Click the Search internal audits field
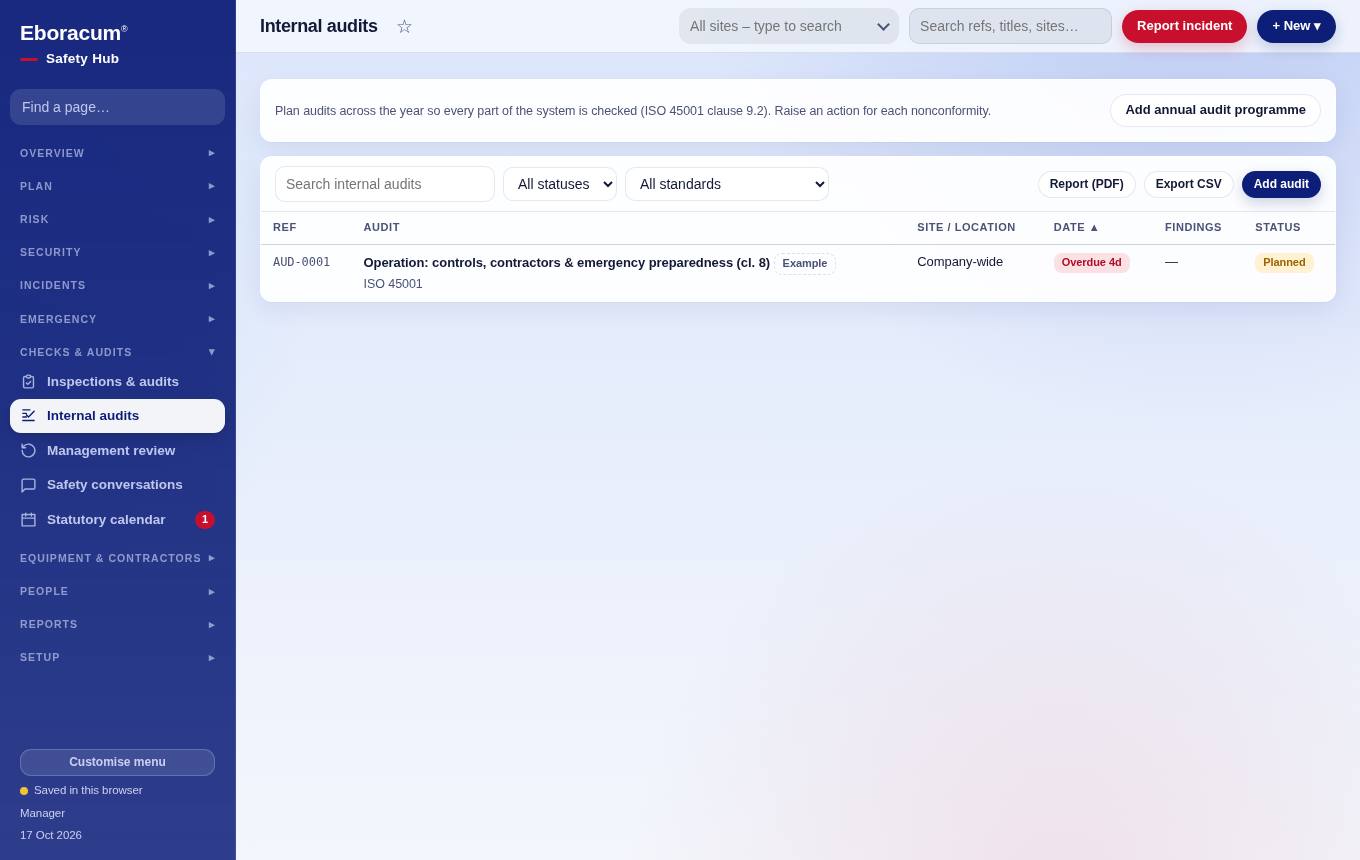This screenshot has height=860, width=1360. point(385,184)
